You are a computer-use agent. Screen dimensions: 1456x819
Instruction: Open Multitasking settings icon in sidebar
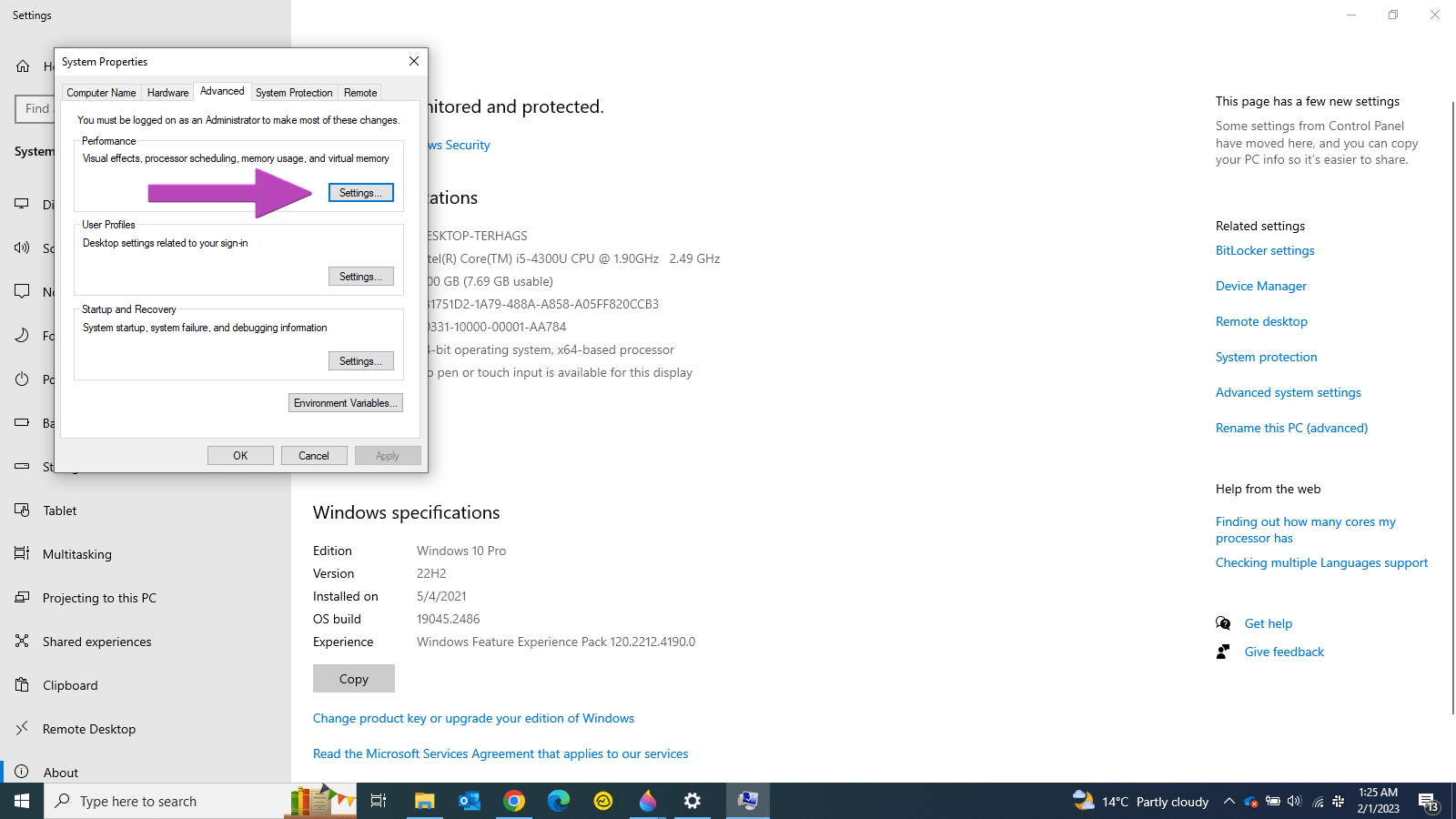22,554
